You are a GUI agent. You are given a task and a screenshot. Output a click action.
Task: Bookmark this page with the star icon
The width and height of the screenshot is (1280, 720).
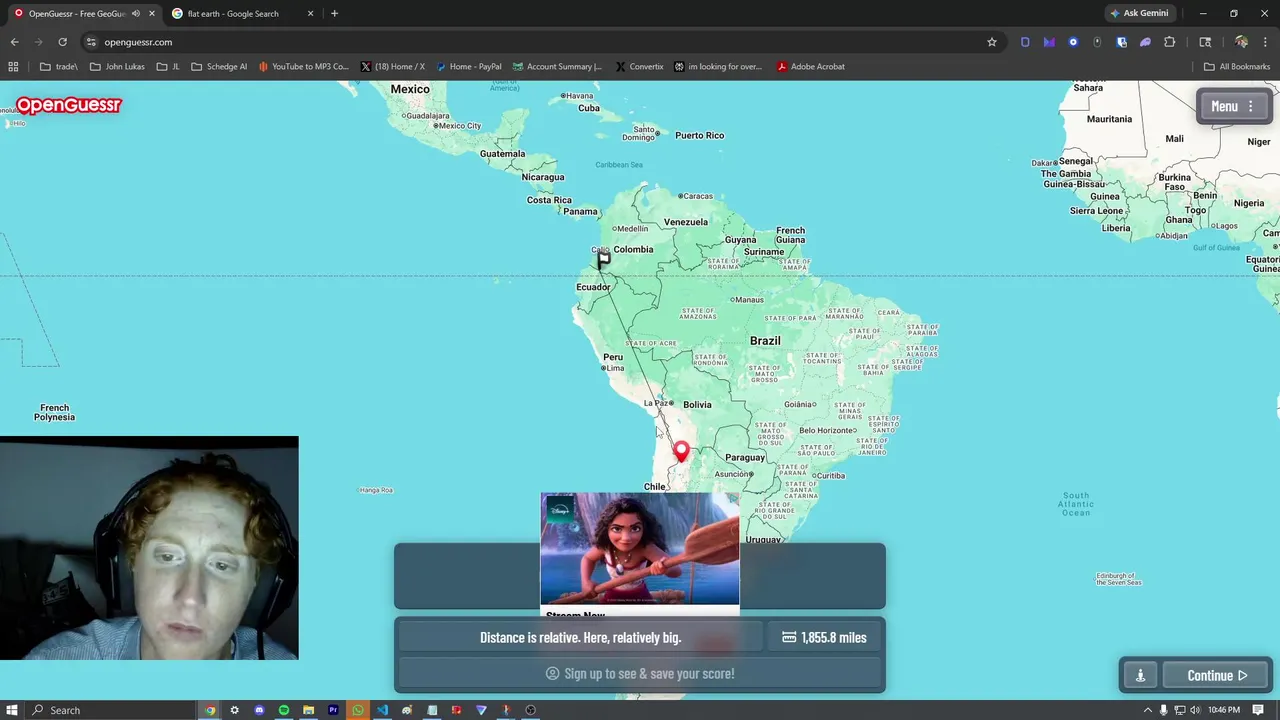pyautogui.click(x=992, y=42)
